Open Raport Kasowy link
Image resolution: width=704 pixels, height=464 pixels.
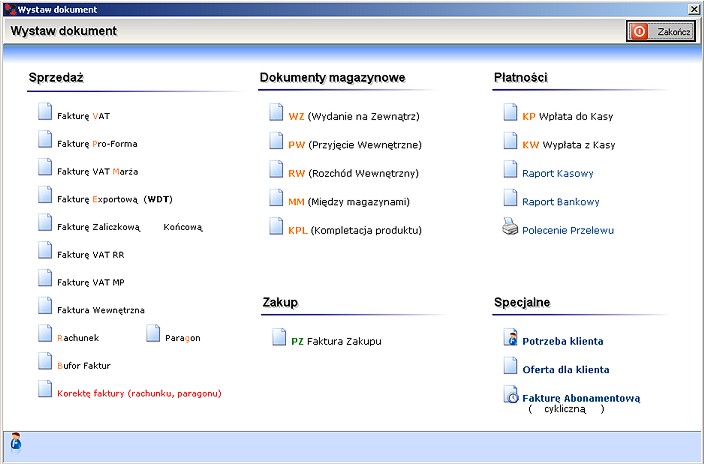[558, 173]
